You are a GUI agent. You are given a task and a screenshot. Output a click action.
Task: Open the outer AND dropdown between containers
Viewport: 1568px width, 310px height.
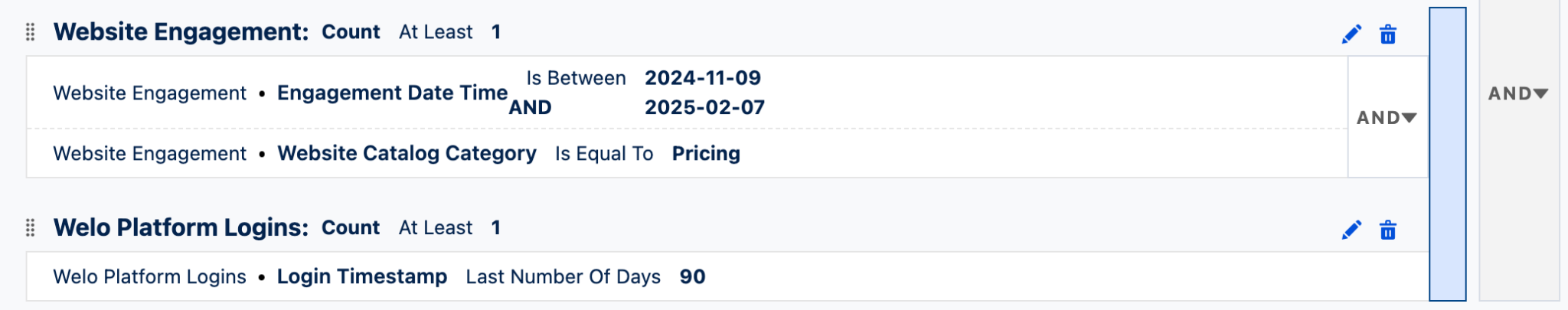tap(1517, 93)
